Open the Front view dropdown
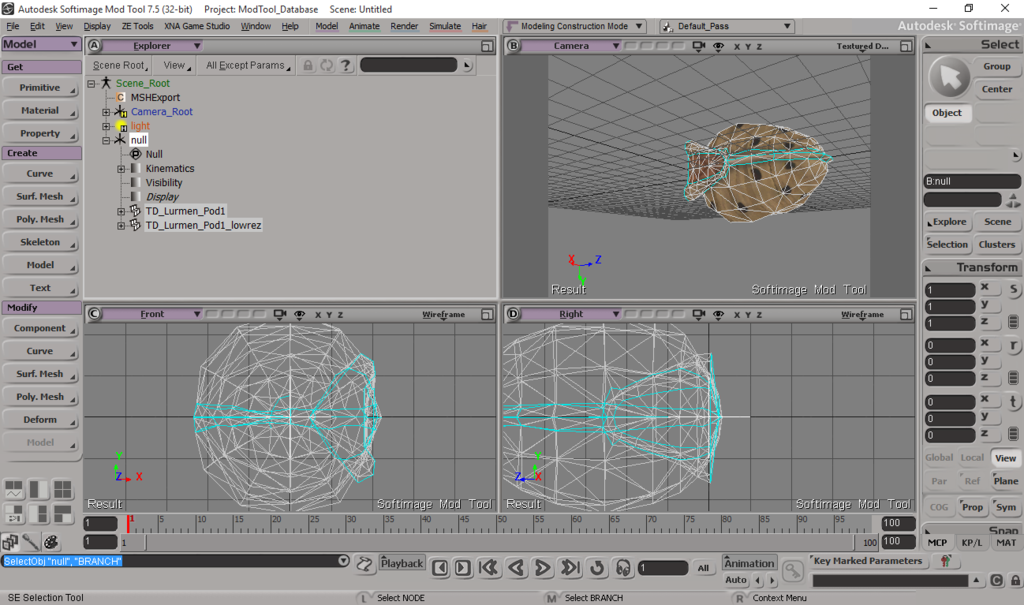The width and height of the screenshot is (1024, 605). coord(153,314)
